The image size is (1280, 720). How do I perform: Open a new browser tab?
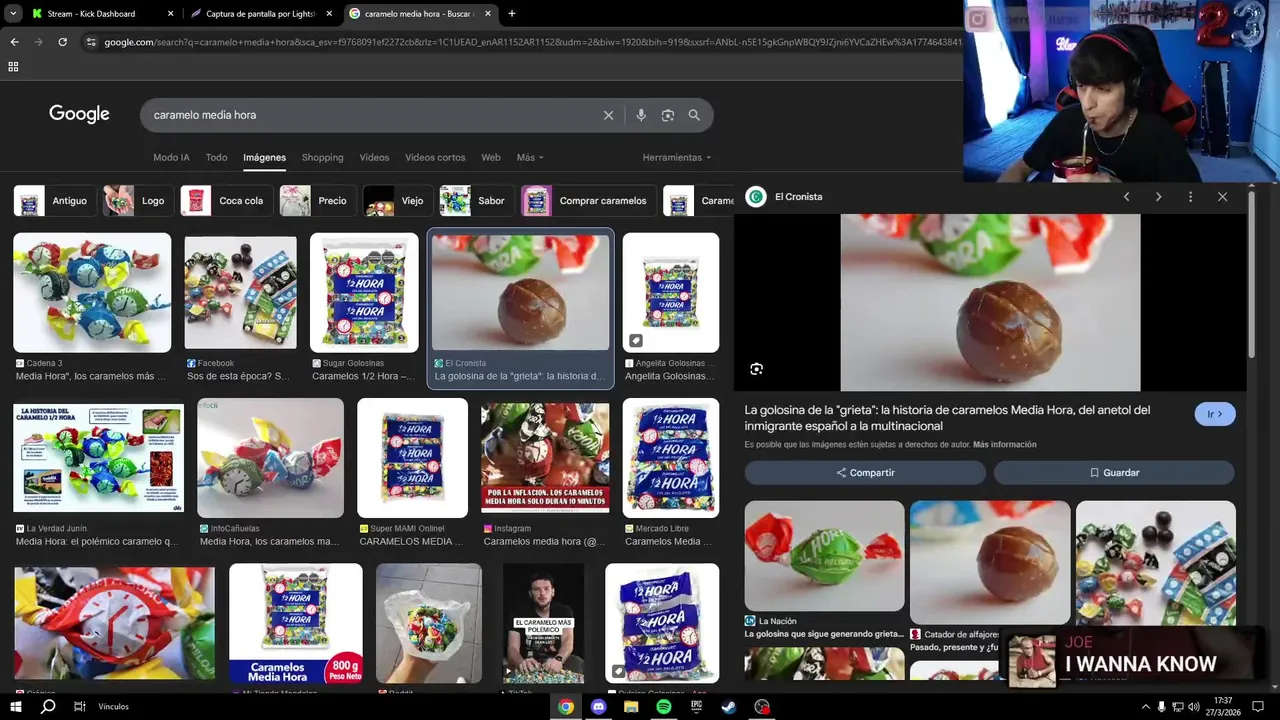[512, 14]
